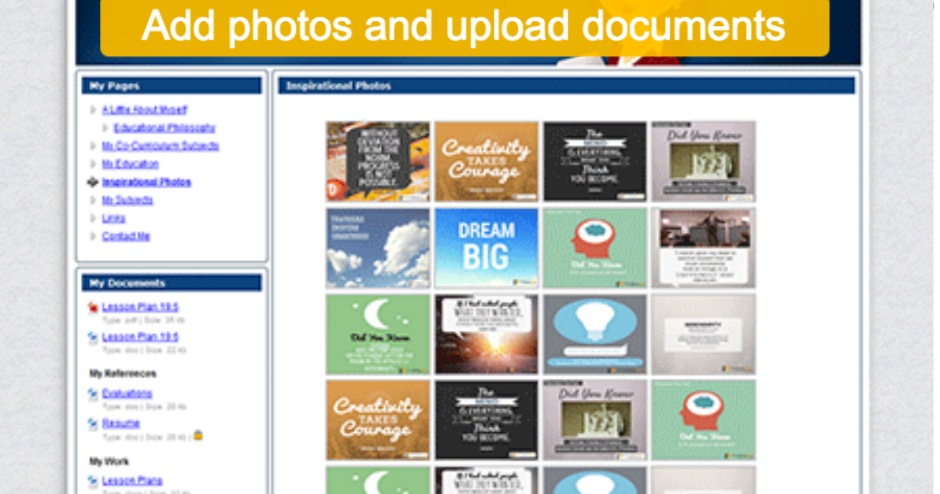Screen dimensions: 940x494
Task: Select the Inspirational Photos page link
Action: [x=146, y=182]
